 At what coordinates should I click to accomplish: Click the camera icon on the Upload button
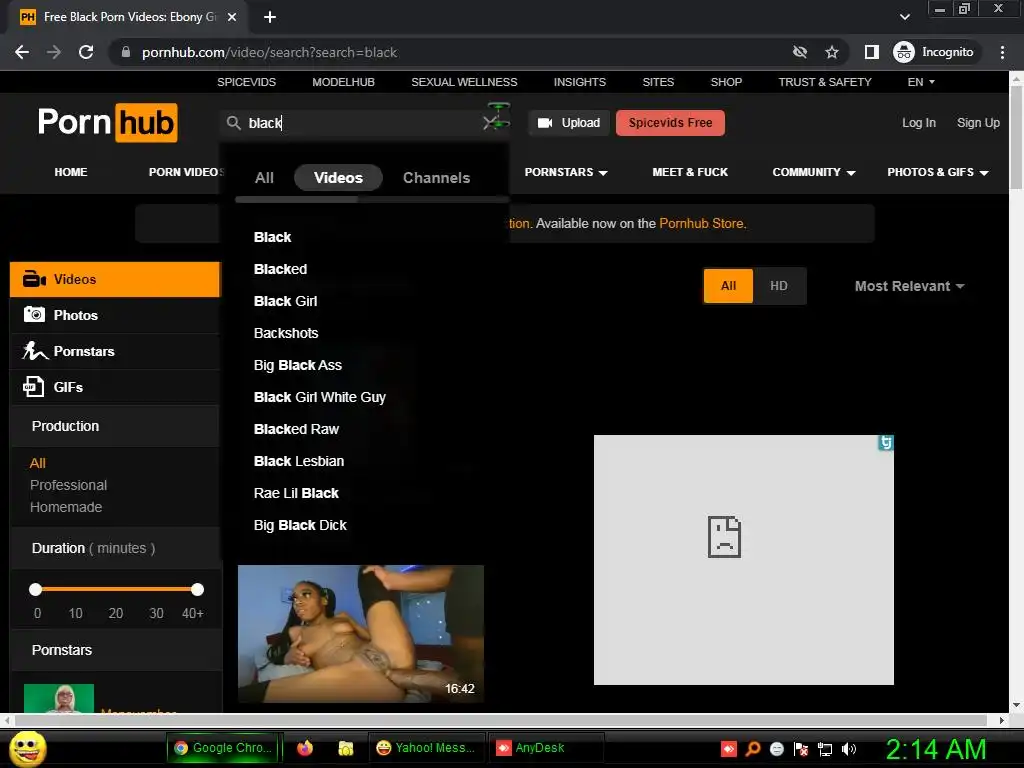click(x=545, y=123)
